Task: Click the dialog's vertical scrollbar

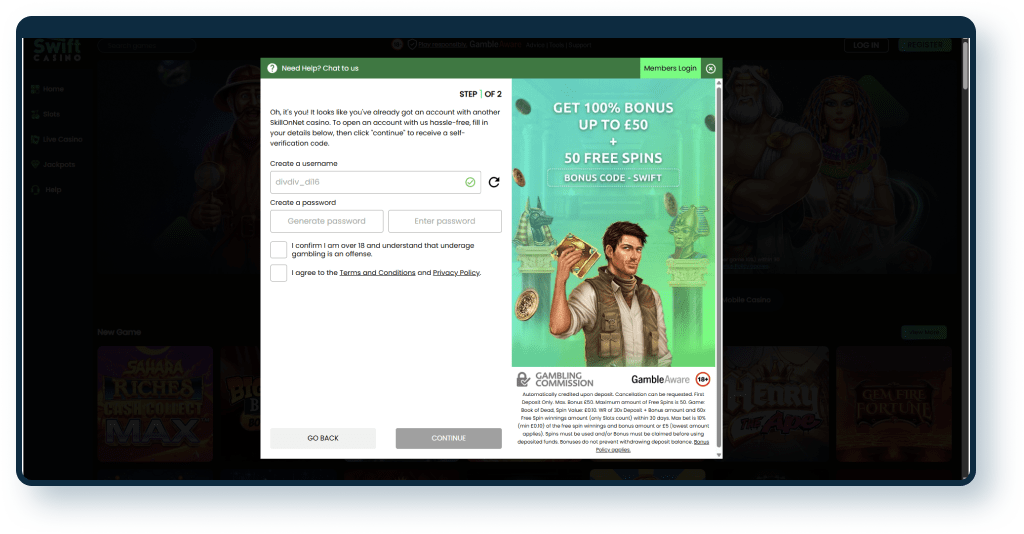Action: click(x=719, y=268)
